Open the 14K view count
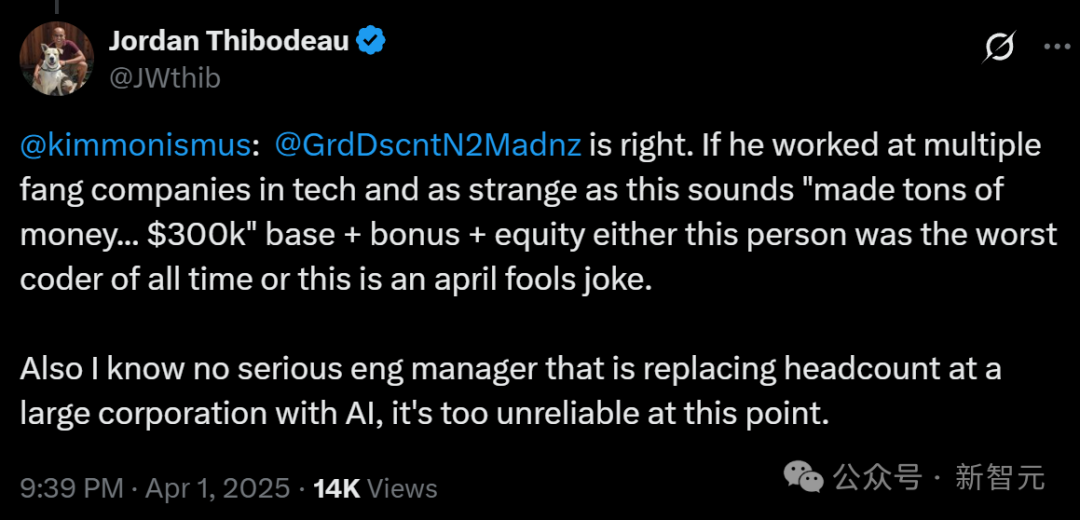The width and height of the screenshot is (1080, 520). [337, 488]
